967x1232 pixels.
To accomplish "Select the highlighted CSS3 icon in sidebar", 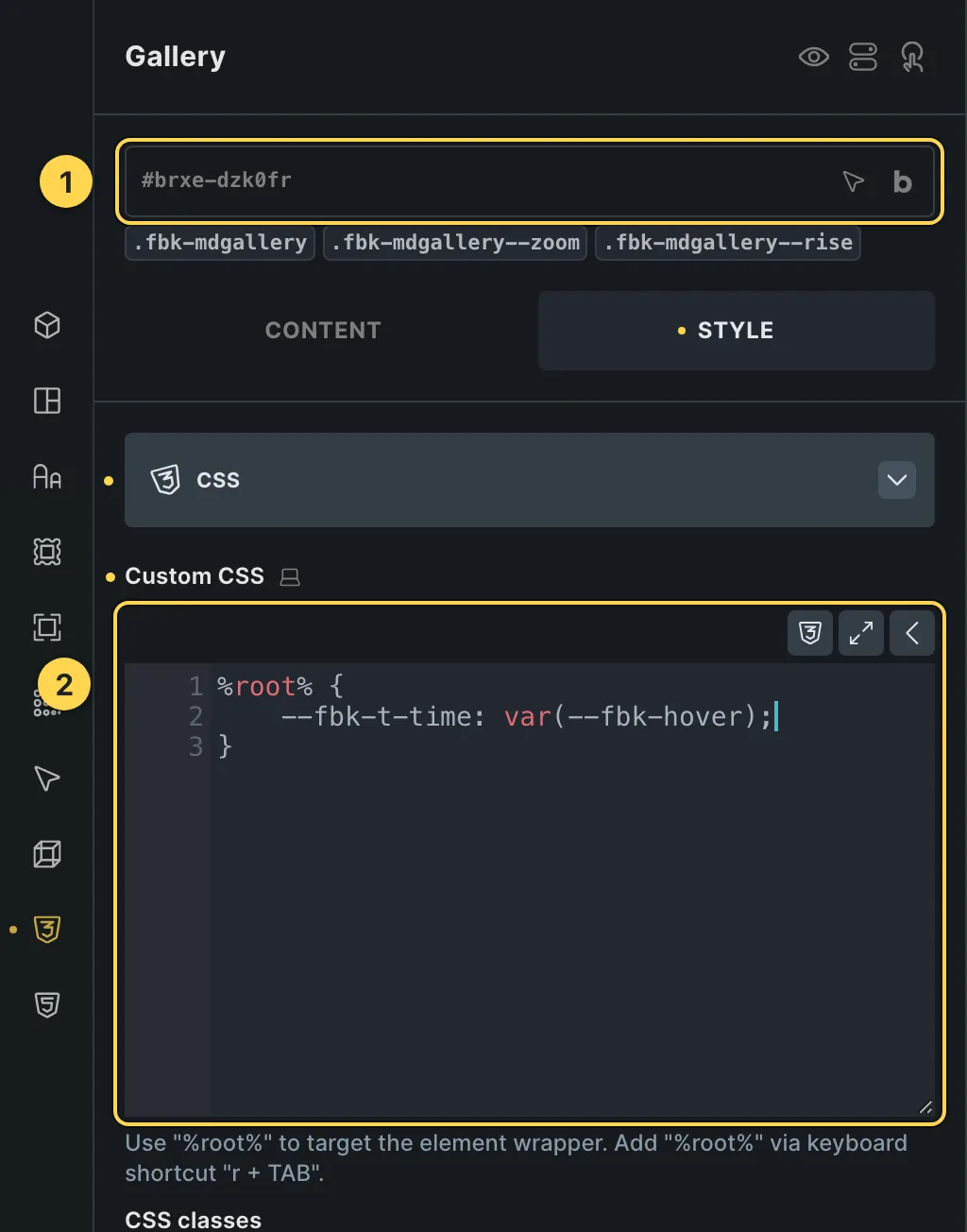I will 47,930.
